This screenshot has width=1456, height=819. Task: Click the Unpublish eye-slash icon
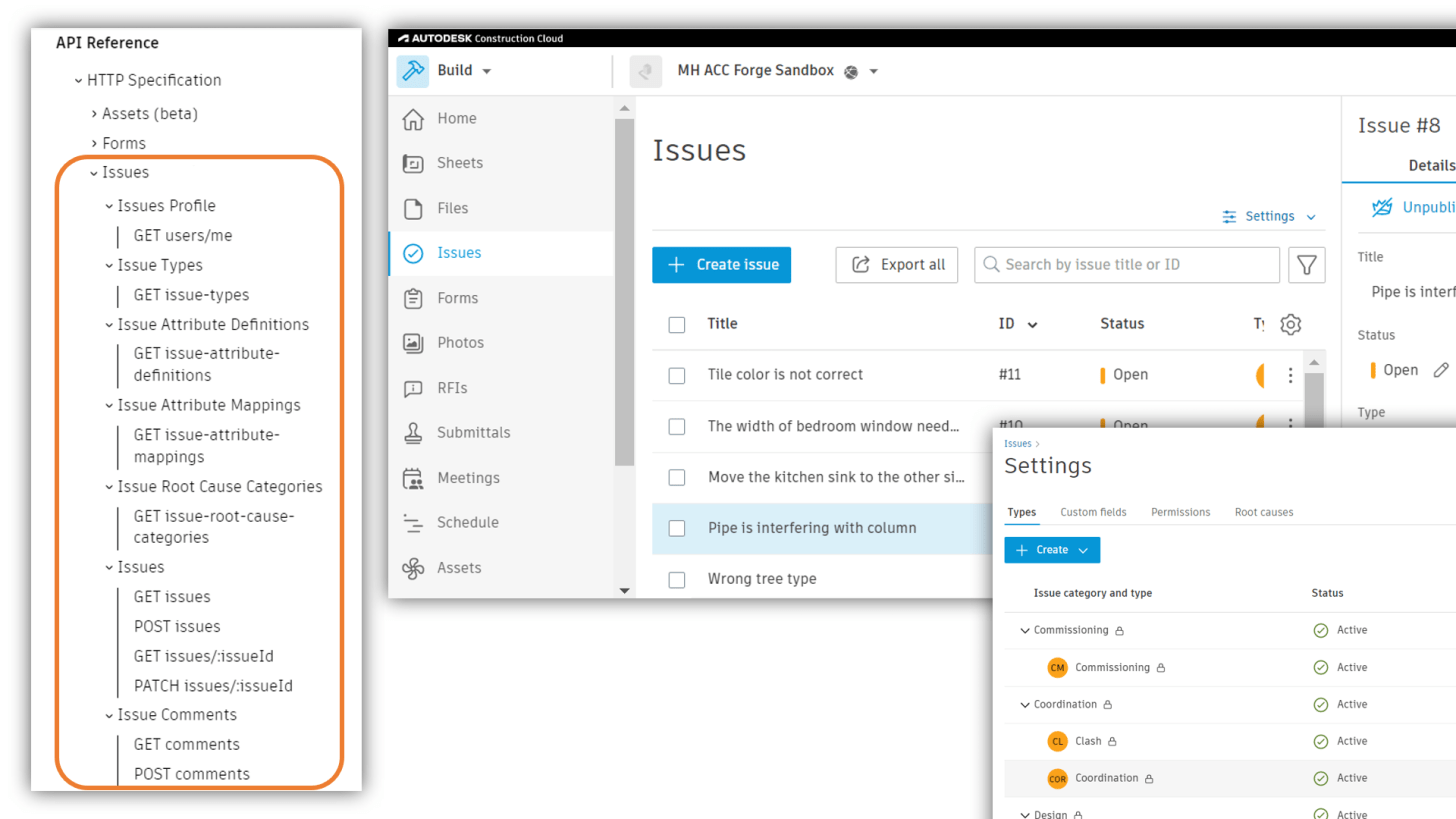point(1382,208)
